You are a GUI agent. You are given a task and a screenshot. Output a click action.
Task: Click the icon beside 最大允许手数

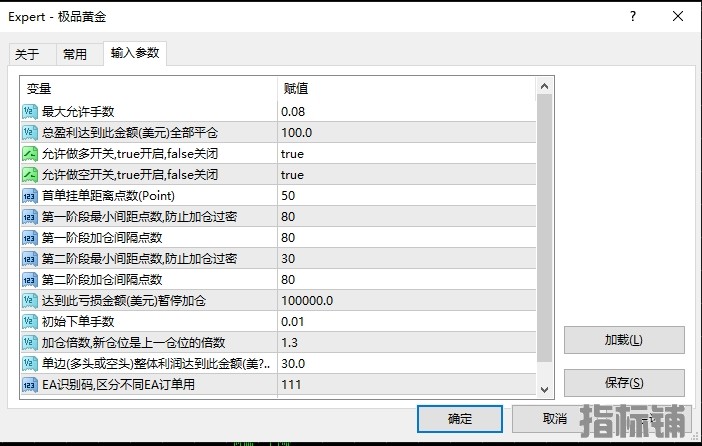(29, 111)
